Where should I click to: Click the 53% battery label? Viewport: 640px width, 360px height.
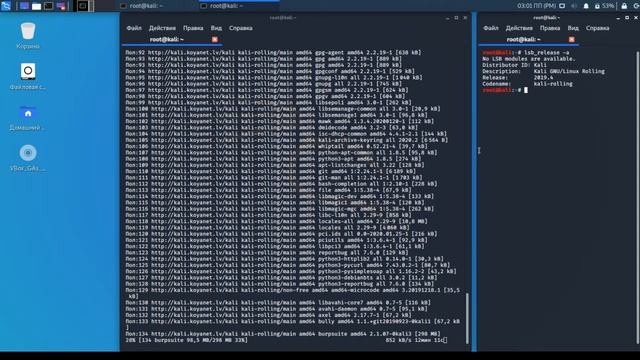608,6
